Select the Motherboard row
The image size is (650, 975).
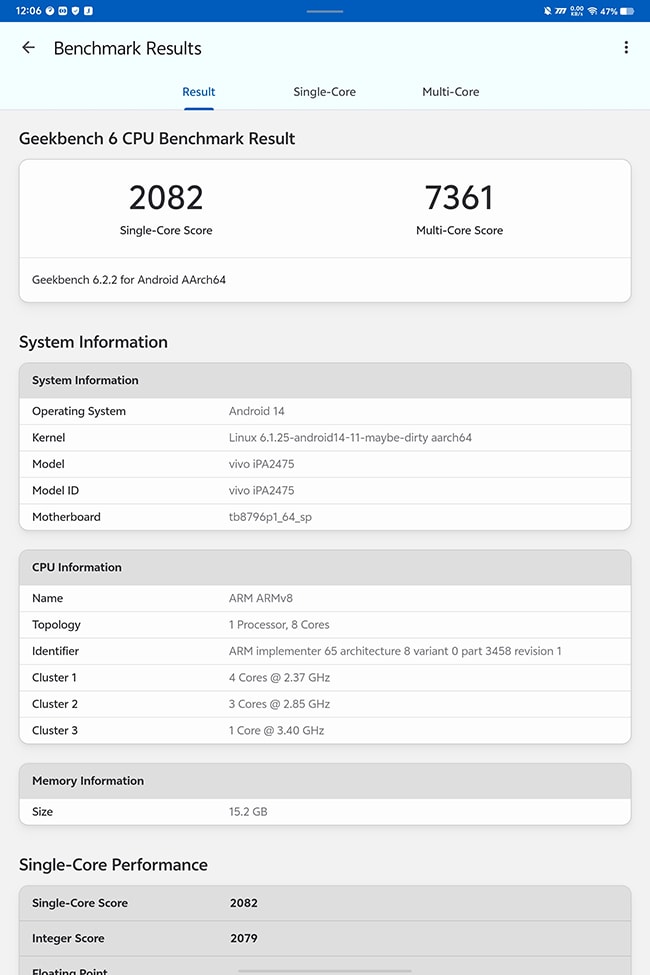[x=325, y=517]
